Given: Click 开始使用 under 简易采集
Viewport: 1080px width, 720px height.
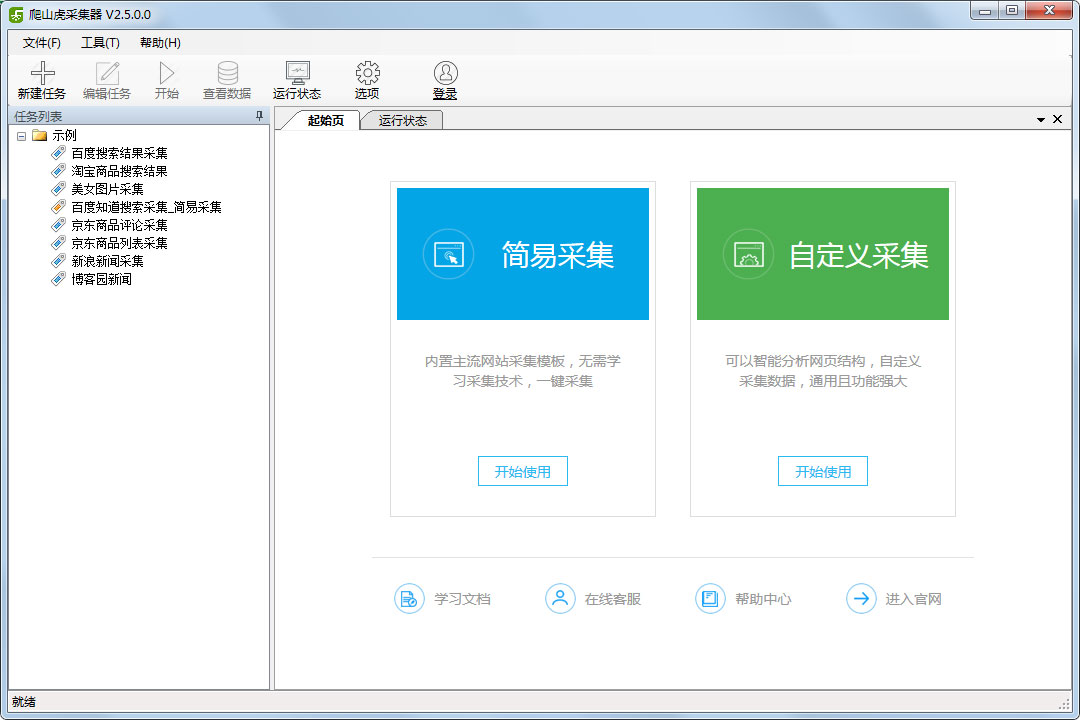Looking at the screenshot, I should point(523,472).
